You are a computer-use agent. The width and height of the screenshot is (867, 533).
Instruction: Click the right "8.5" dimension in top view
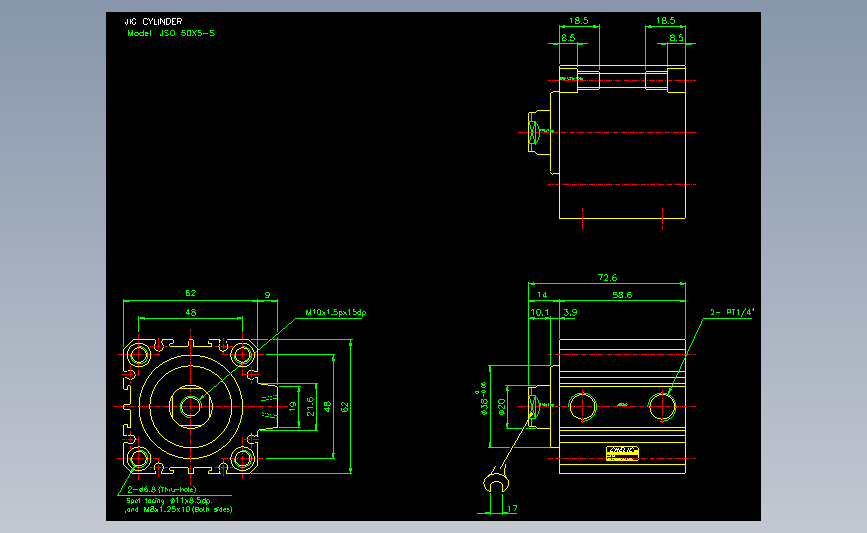tap(676, 38)
